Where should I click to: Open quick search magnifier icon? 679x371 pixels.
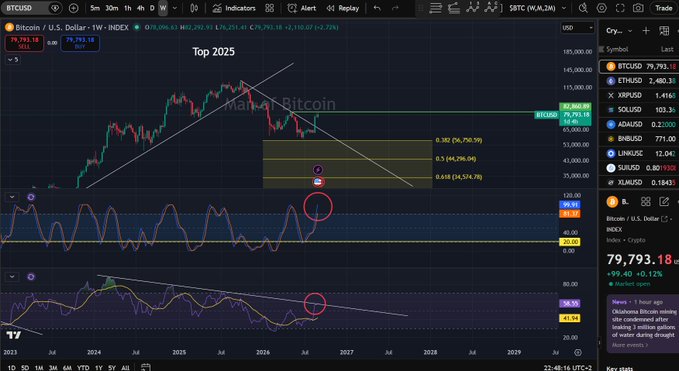pyautogui.click(x=583, y=8)
